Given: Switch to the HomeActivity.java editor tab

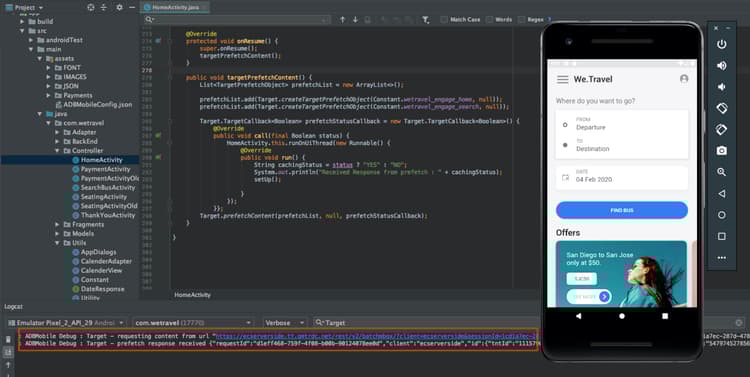Looking at the screenshot, I should point(176,7).
